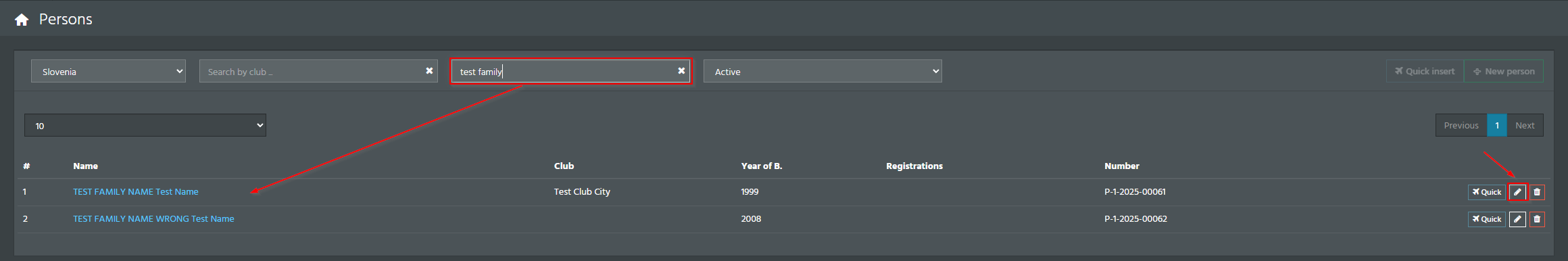
Task: Go to the home icon beside Persons
Action: point(22,20)
